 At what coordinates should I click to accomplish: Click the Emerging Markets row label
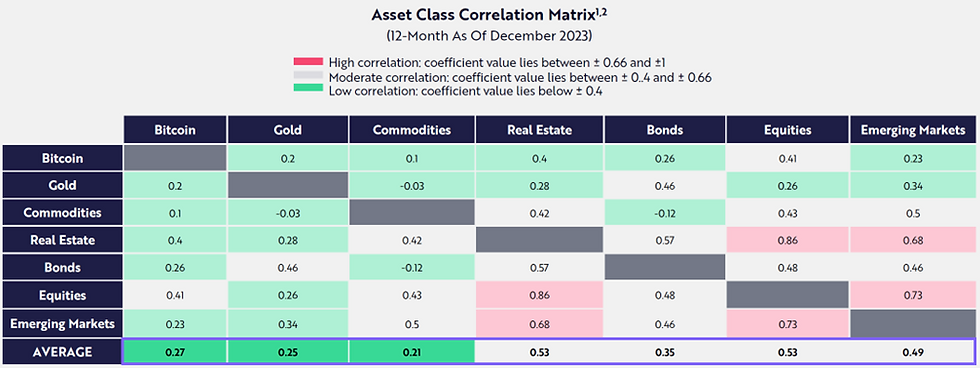coord(62,324)
